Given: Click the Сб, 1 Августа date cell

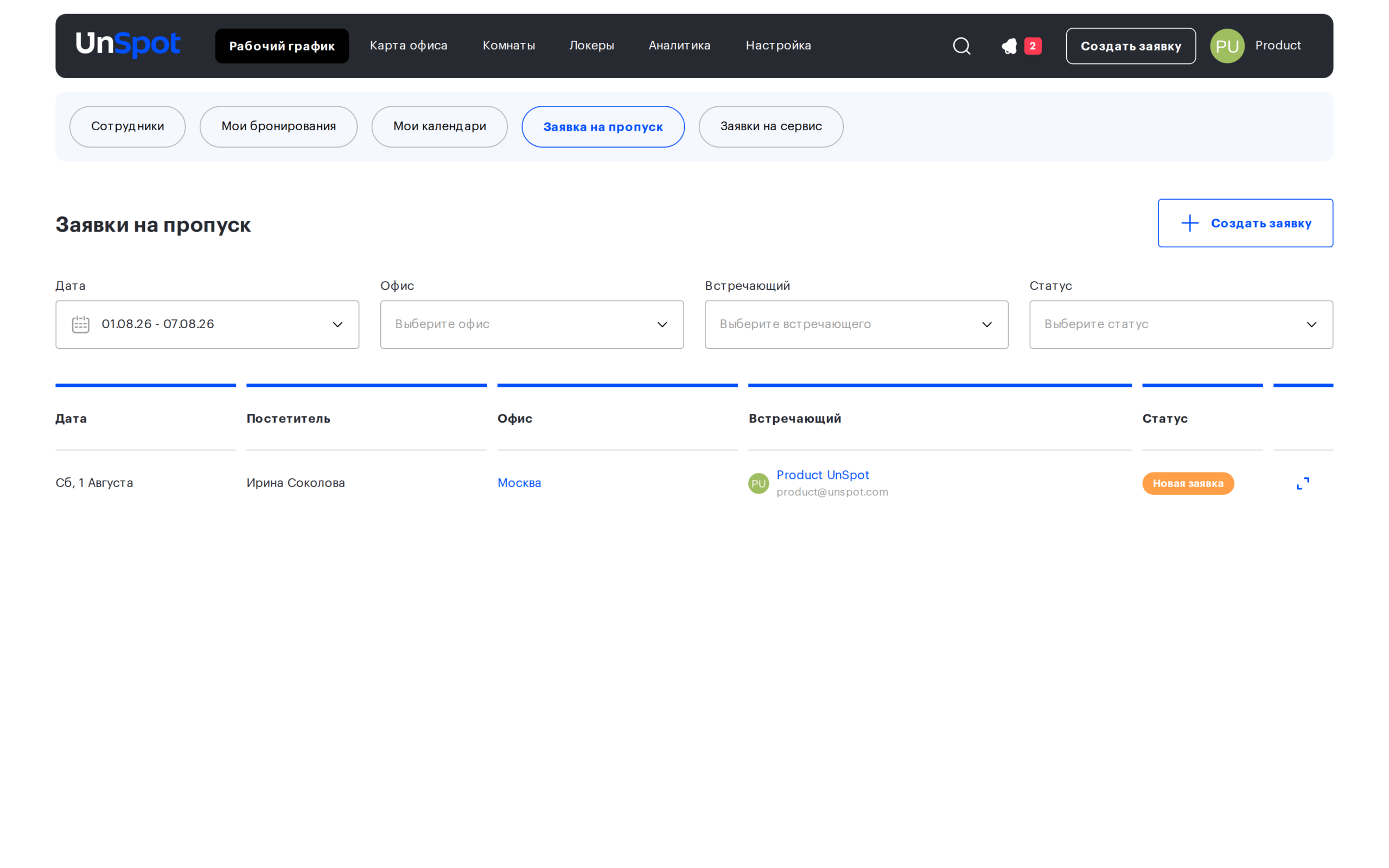Looking at the screenshot, I should click(94, 483).
